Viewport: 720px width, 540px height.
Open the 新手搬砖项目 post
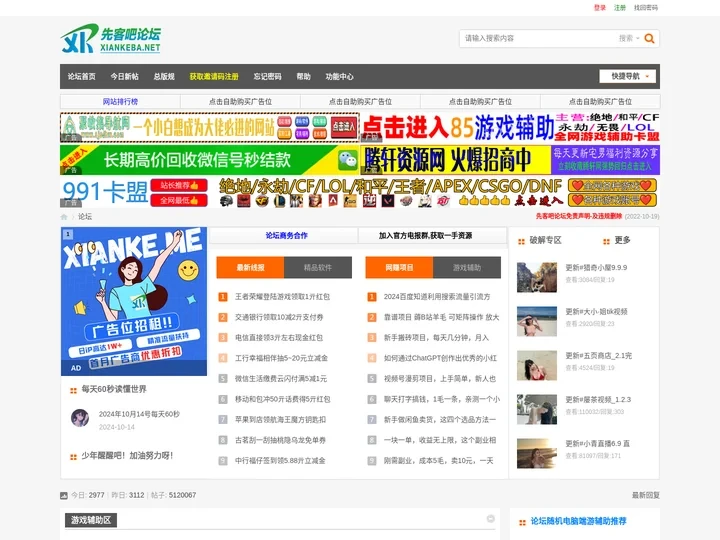436,338
